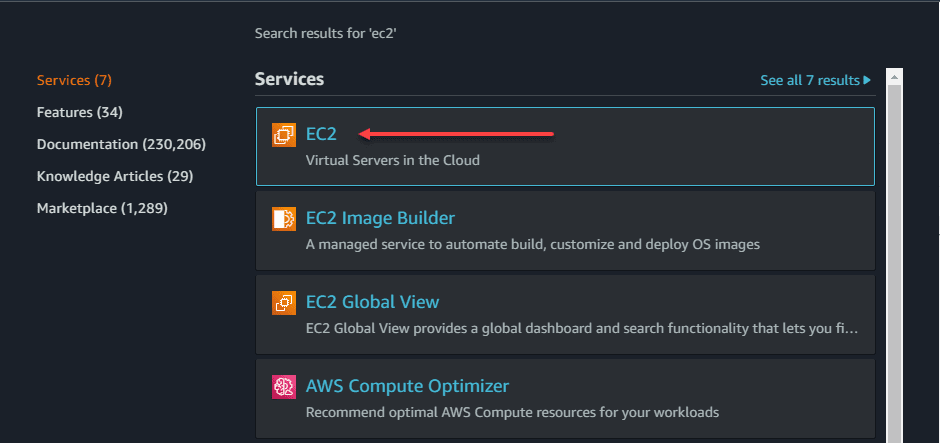This screenshot has height=443, width=940.
Task: Open the AWS Compute Optimizer link
Action: pyautogui.click(x=407, y=386)
